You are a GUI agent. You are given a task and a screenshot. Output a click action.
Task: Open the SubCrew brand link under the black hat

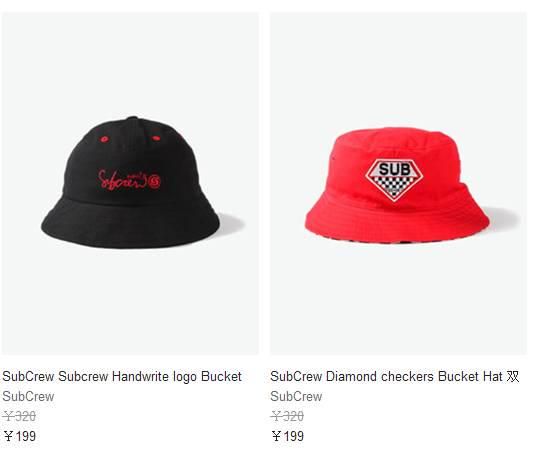28,396
